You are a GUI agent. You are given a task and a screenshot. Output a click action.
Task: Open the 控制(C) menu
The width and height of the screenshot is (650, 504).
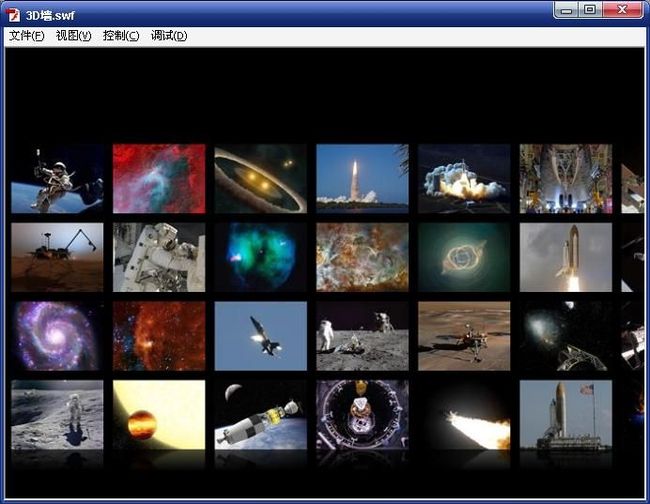pos(121,36)
